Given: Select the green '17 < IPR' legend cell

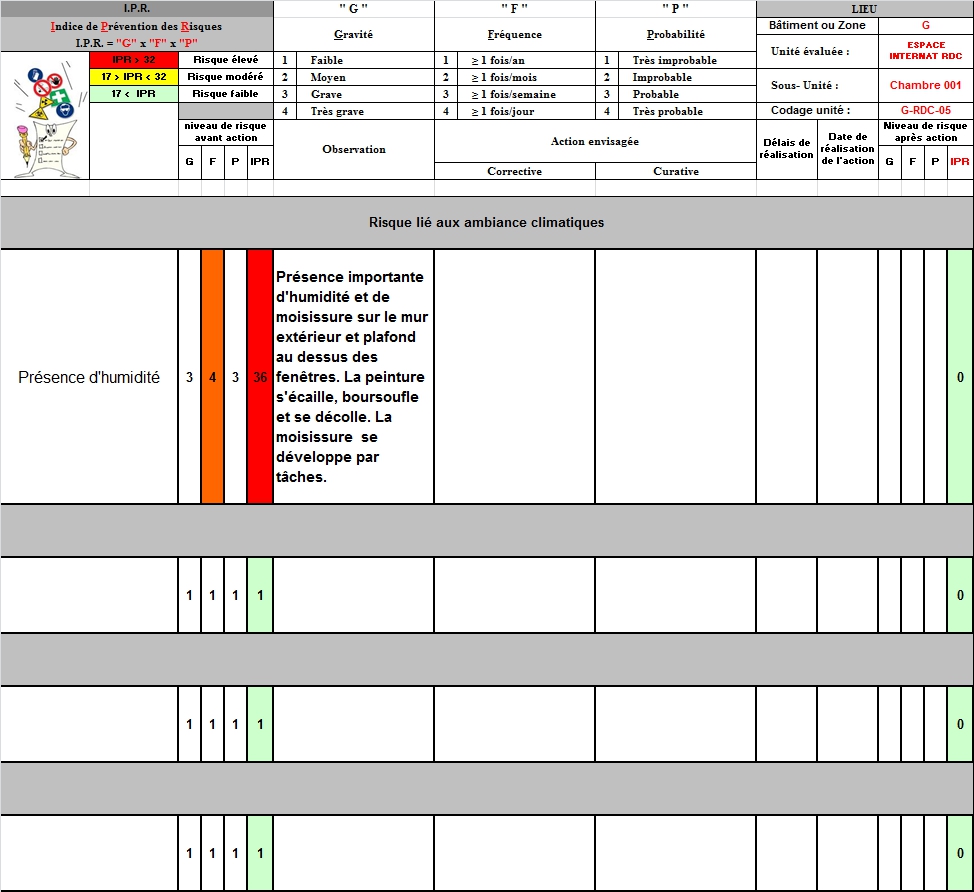Looking at the screenshot, I should tap(133, 94).
